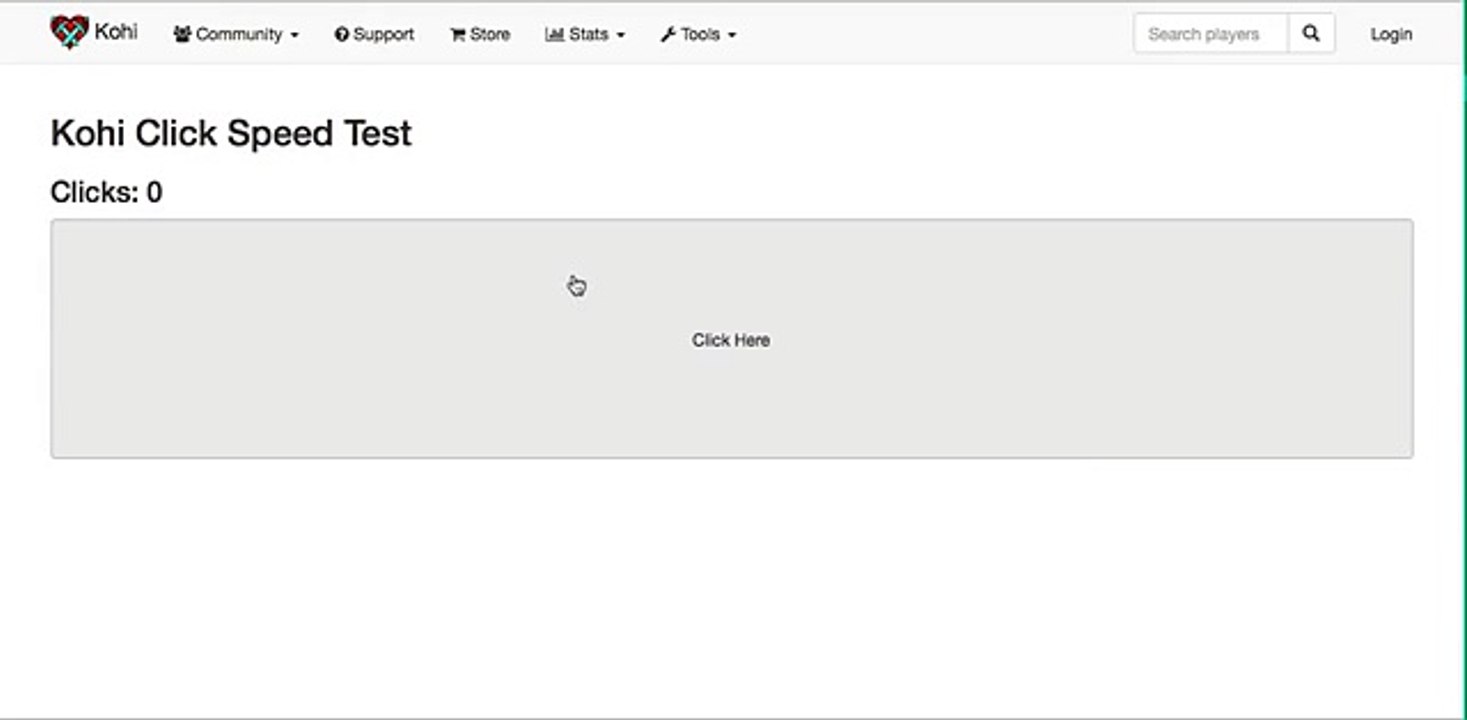
Task: Click the Clicks: 0 counter text
Action: tap(106, 192)
